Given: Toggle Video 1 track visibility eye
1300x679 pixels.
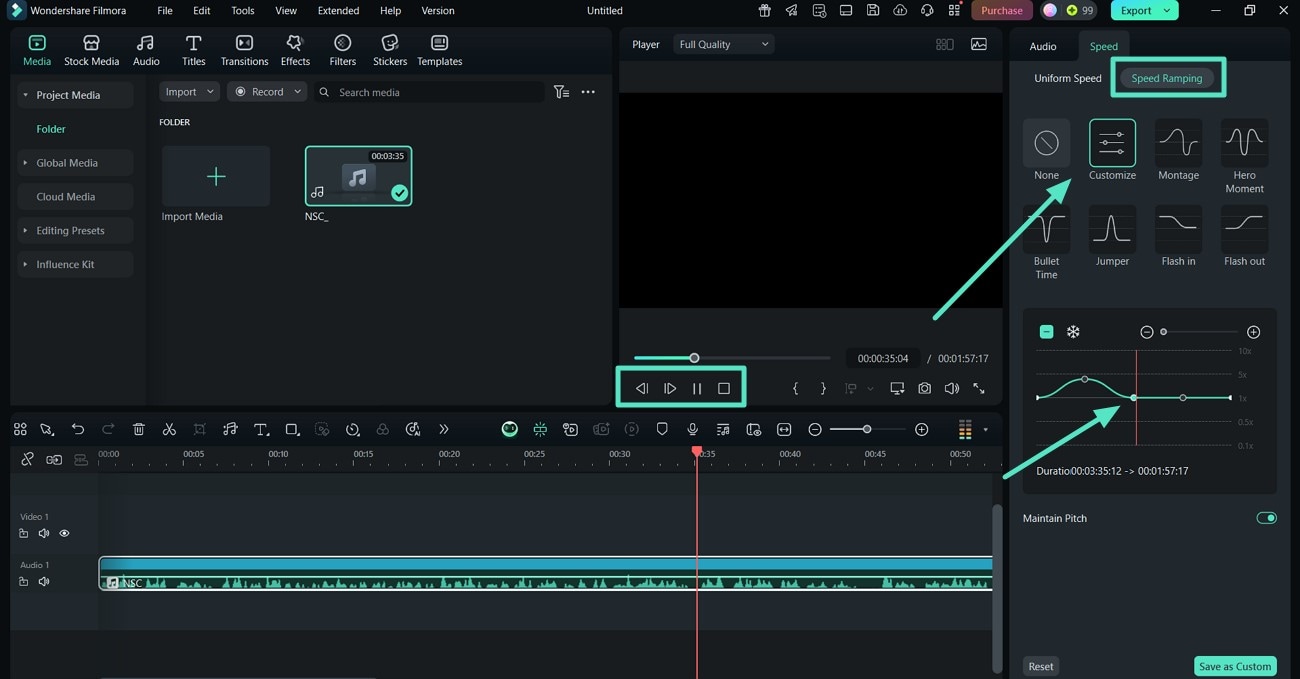Looking at the screenshot, I should pos(64,533).
